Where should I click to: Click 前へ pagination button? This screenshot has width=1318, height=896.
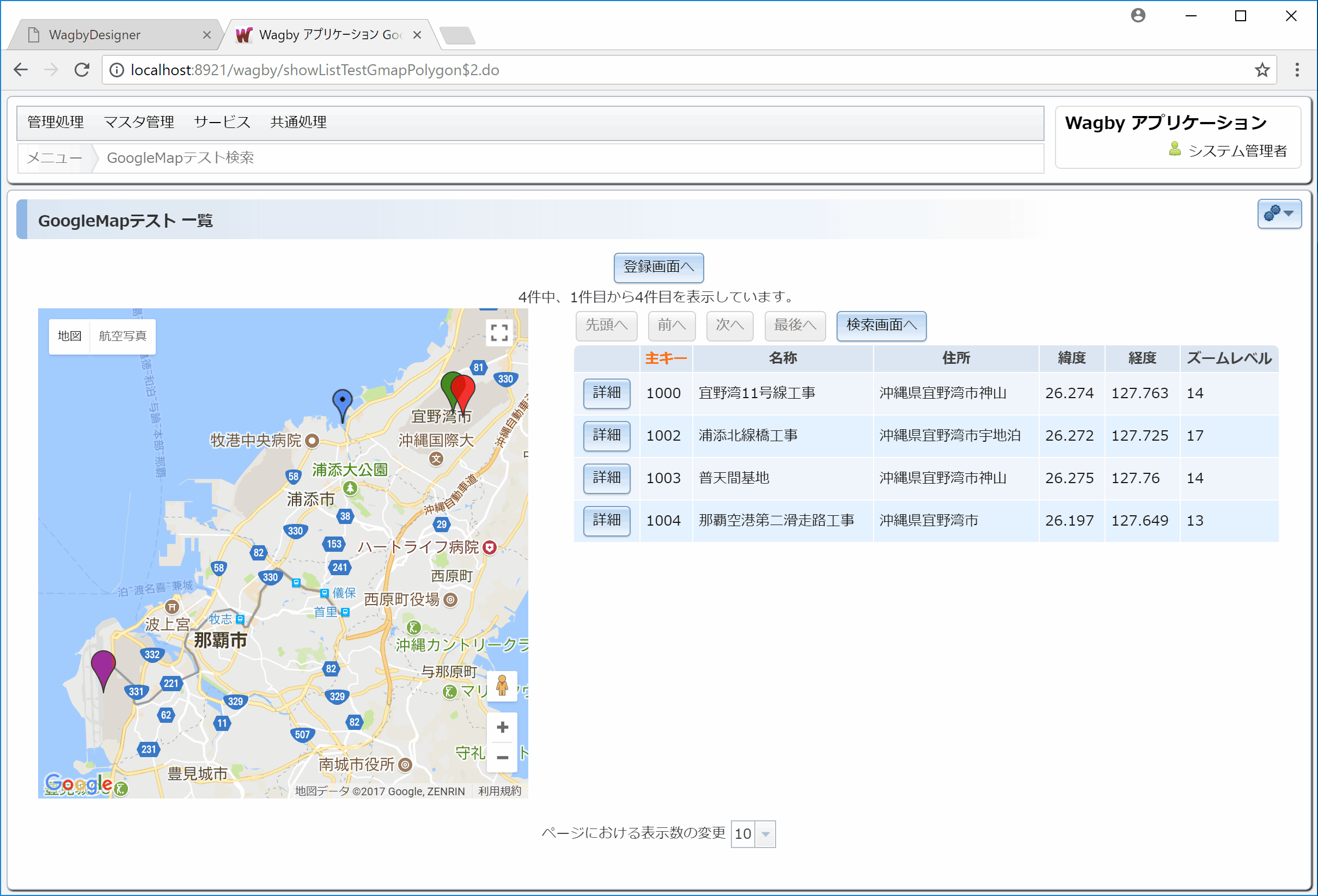pos(672,326)
